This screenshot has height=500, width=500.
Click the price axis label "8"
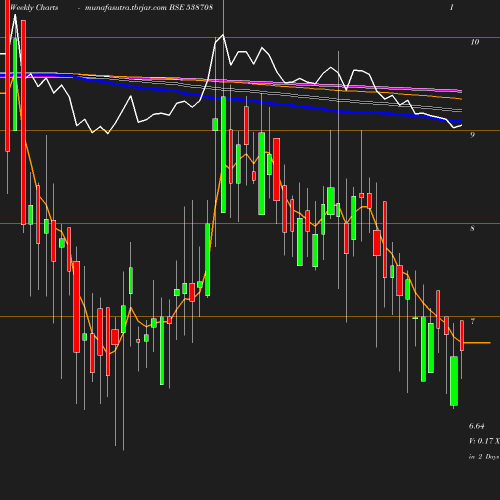(472, 228)
